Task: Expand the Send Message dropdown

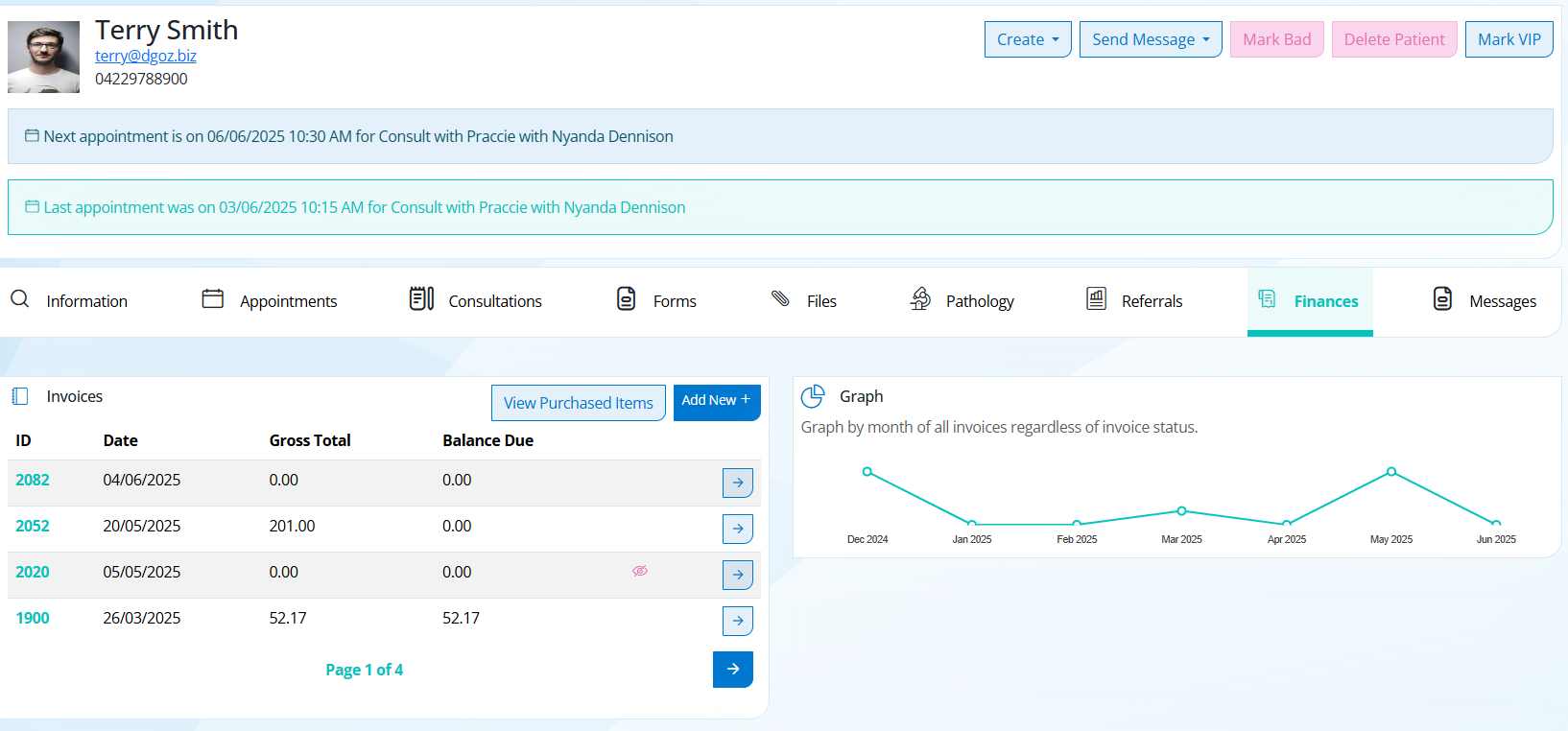Action: click(x=1151, y=39)
